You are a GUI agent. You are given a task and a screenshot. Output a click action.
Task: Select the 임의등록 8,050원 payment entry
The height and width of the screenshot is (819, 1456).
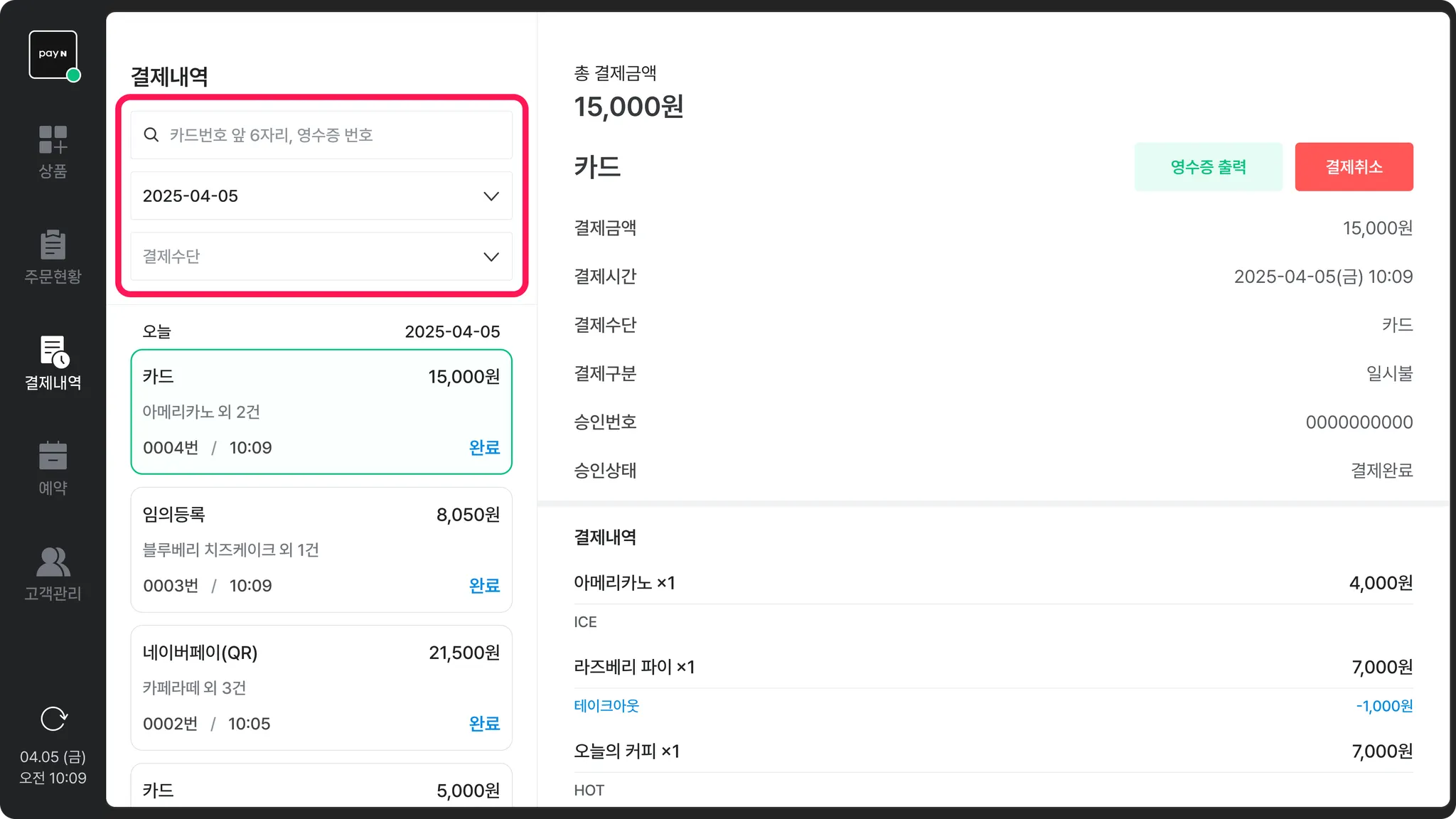coord(321,550)
